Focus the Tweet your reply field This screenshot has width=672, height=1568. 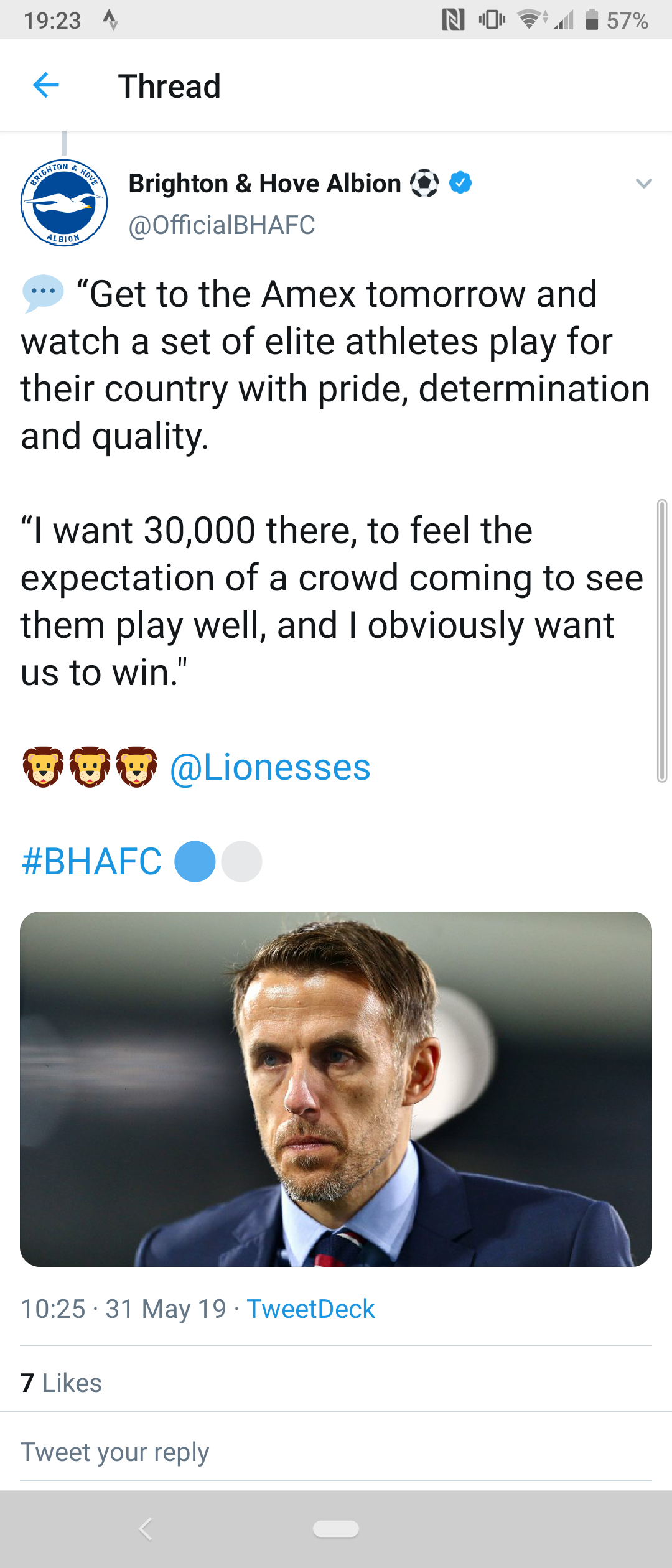[x=336, y=1452]
